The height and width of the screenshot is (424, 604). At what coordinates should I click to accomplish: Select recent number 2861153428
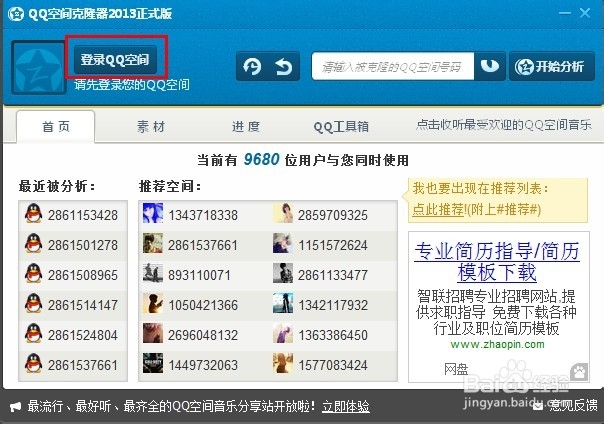pyautogui.click(x=83, y=215)
